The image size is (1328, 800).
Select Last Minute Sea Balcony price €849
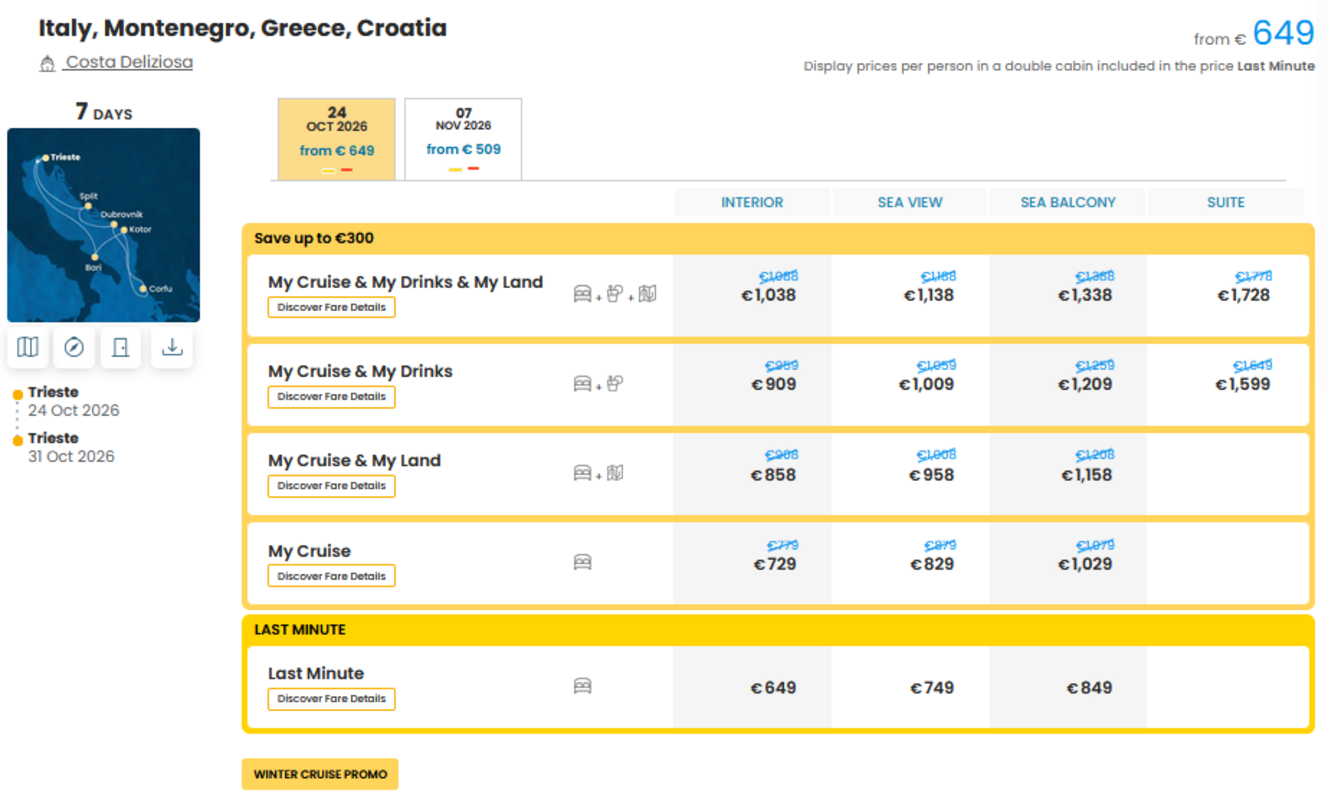[x=1089, y=688]
